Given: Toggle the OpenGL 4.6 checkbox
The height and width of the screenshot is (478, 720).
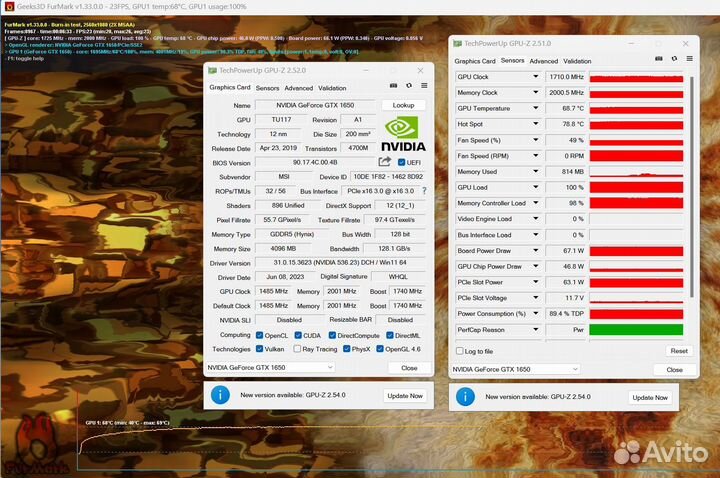Looking at the screenshot, I should click(x=380, y=349).
